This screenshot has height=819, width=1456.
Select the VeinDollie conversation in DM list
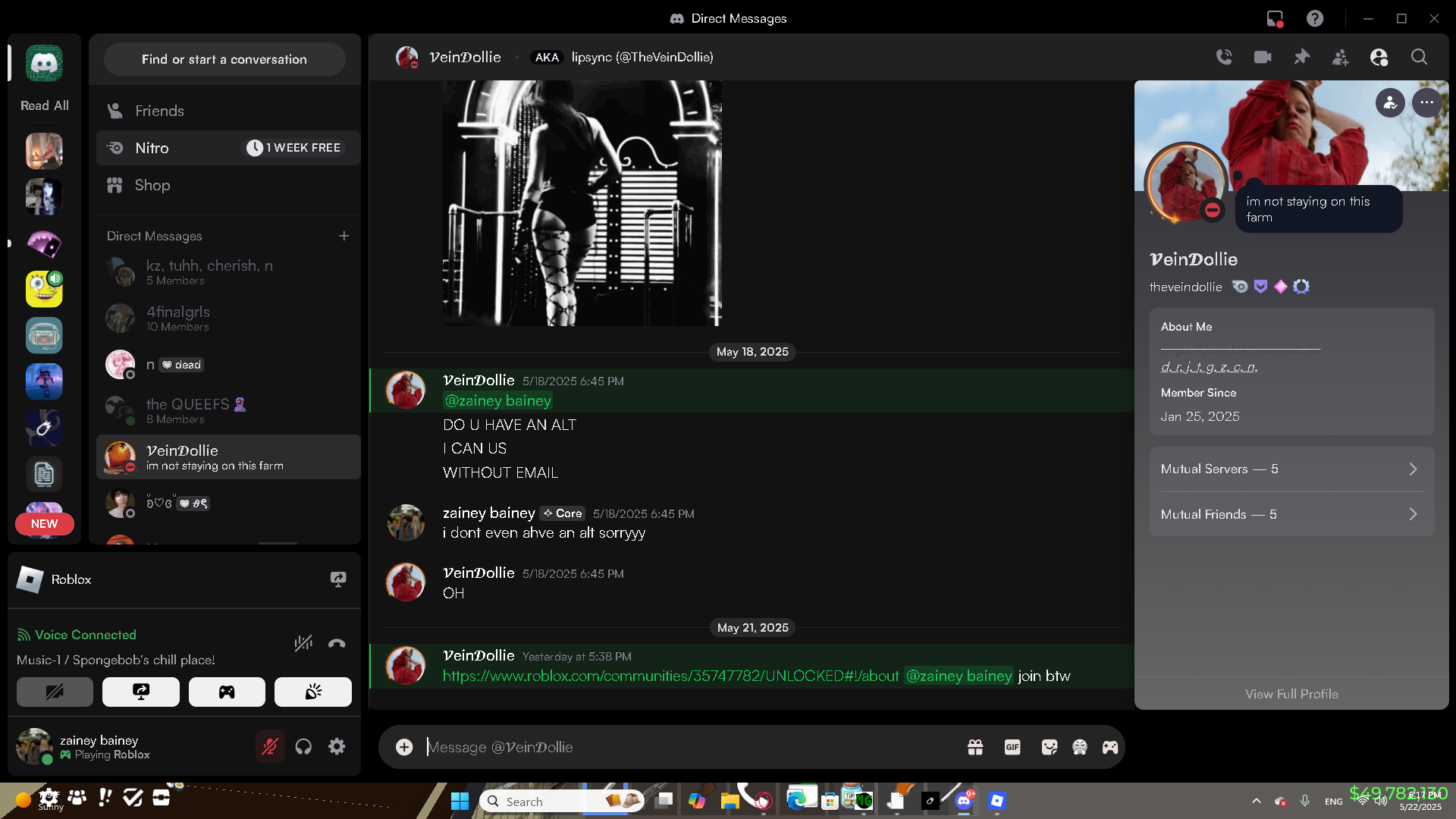(x=228, y=457)
